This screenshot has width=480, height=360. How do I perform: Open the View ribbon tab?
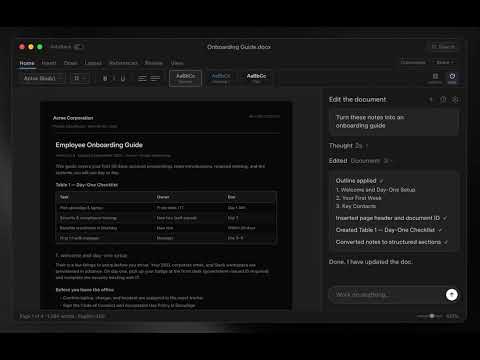pyautogui.click(x=177, y=63)
